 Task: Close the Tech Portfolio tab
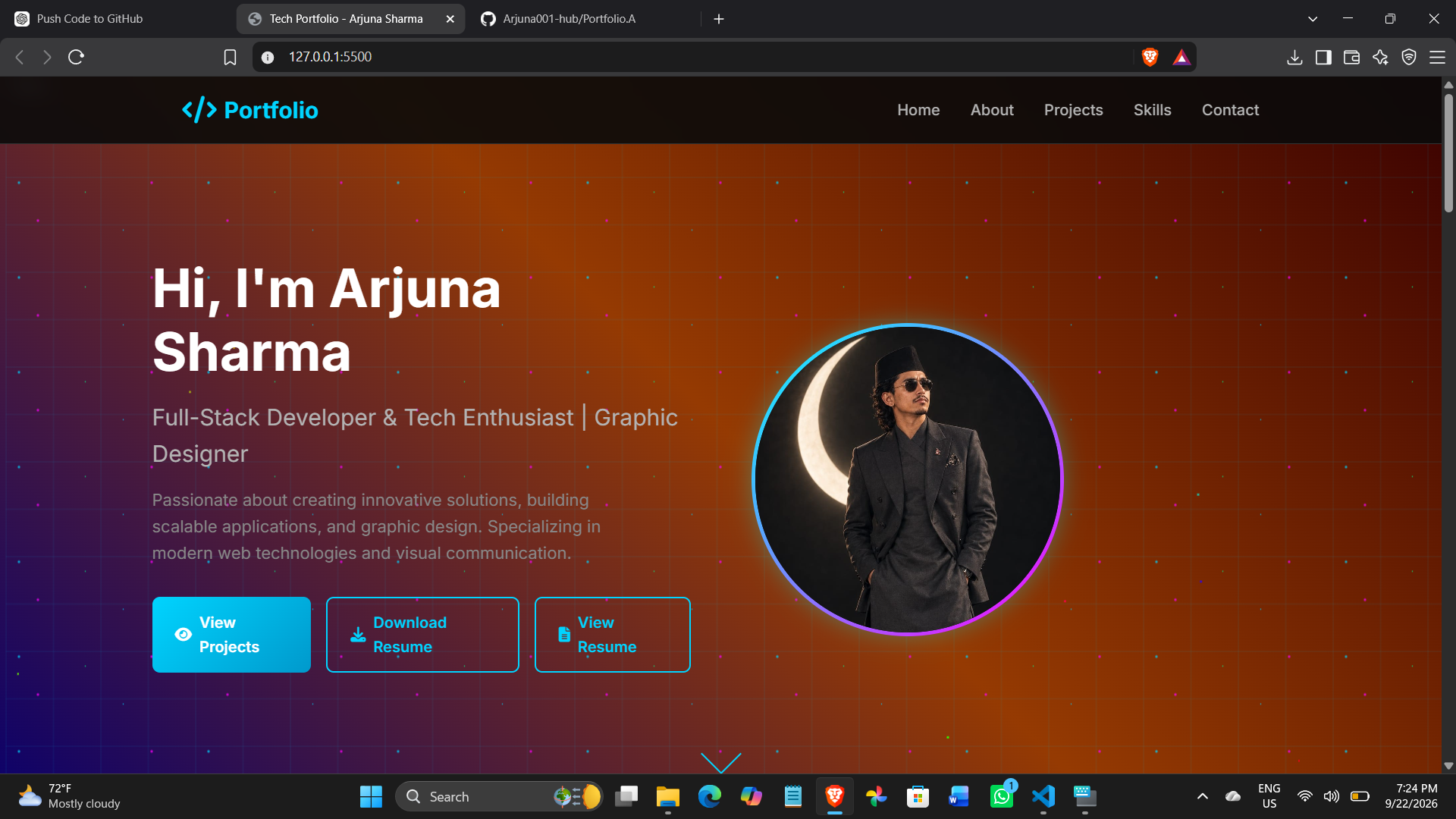(x=450, y=19)
